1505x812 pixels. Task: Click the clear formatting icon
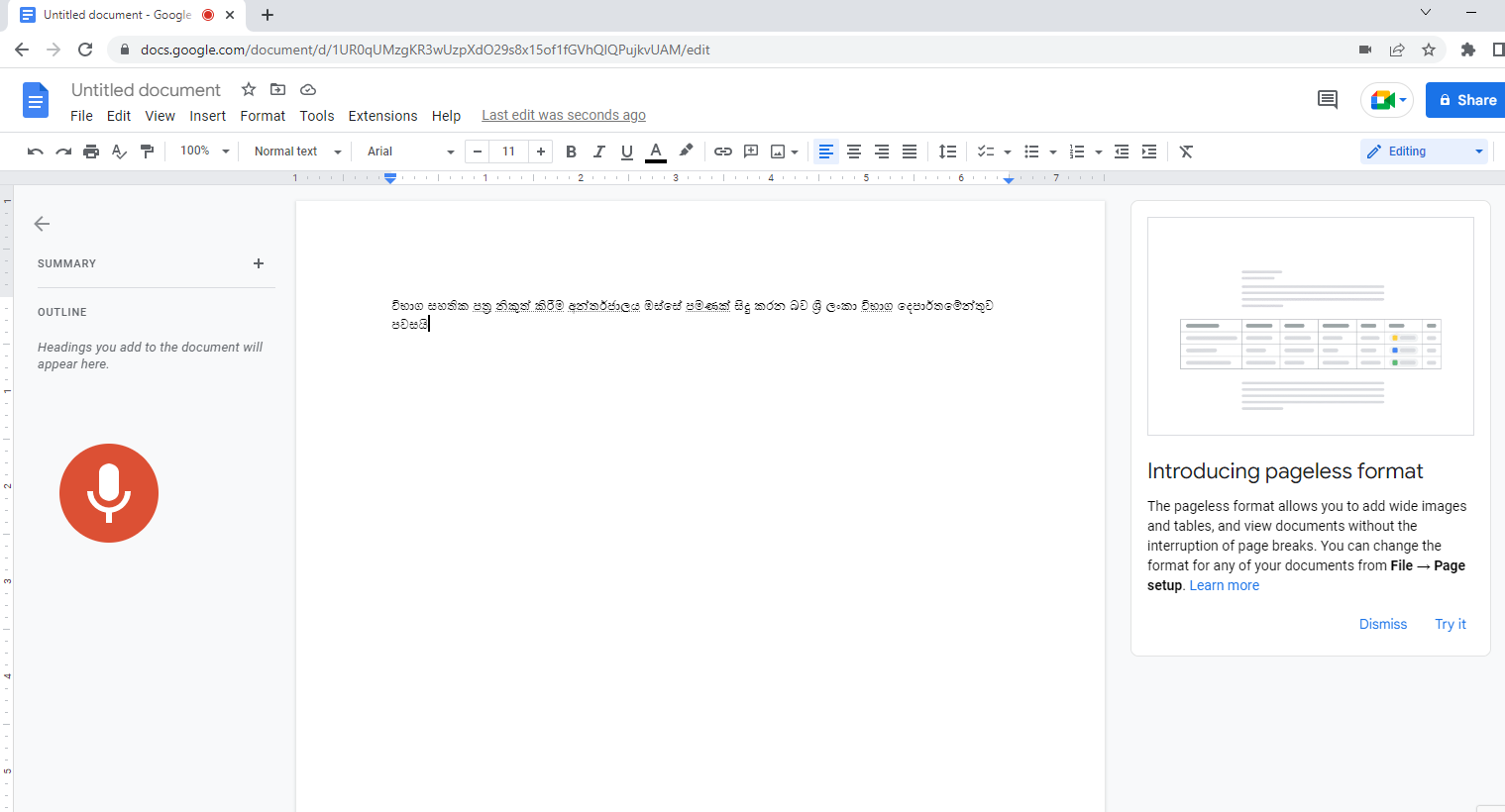(1186, 152)
